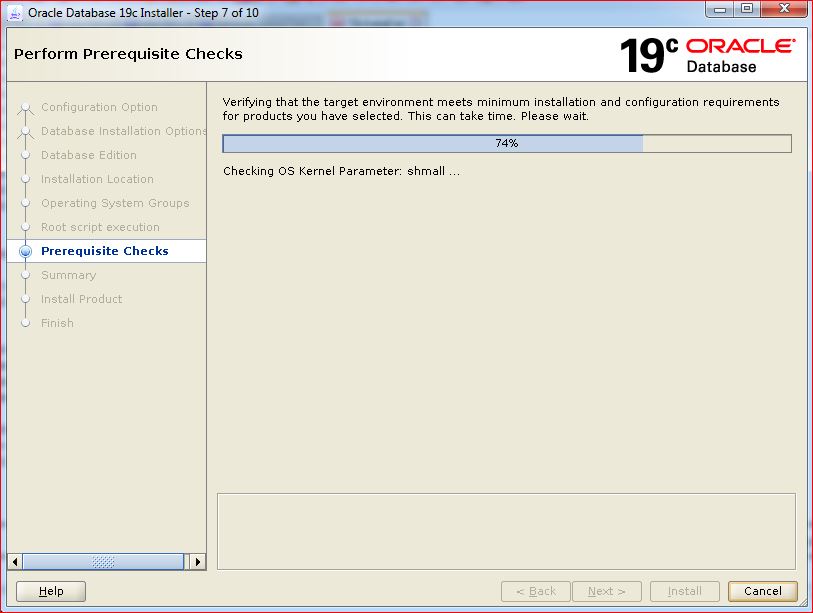The image size is (813, 613).
Task: Click the Install Product step circle marker
Action: (25, 299)
